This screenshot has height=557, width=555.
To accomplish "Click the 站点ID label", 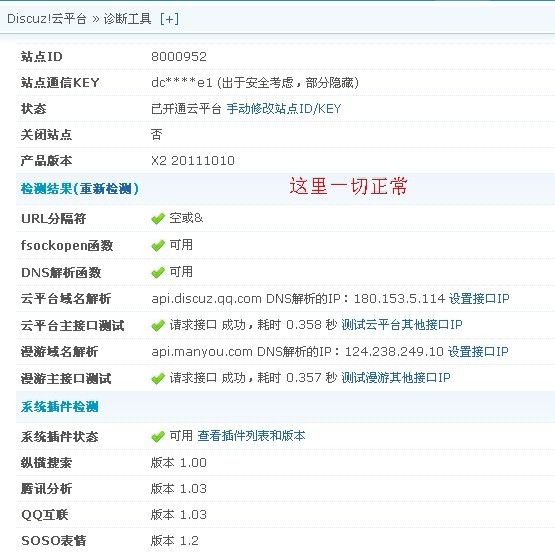I will point(42,57).
